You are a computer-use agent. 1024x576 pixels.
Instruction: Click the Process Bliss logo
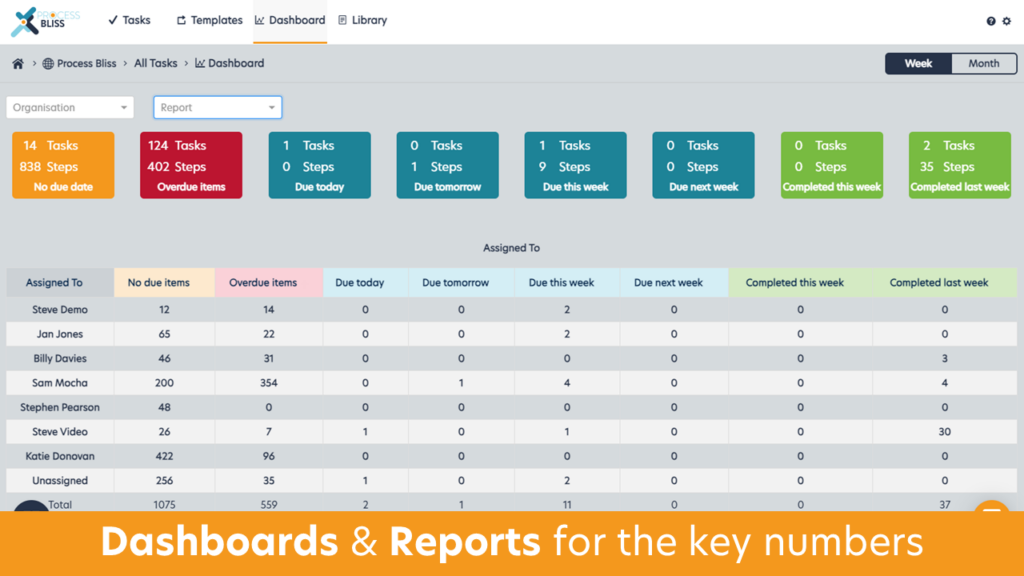click(x=44, y=22)
